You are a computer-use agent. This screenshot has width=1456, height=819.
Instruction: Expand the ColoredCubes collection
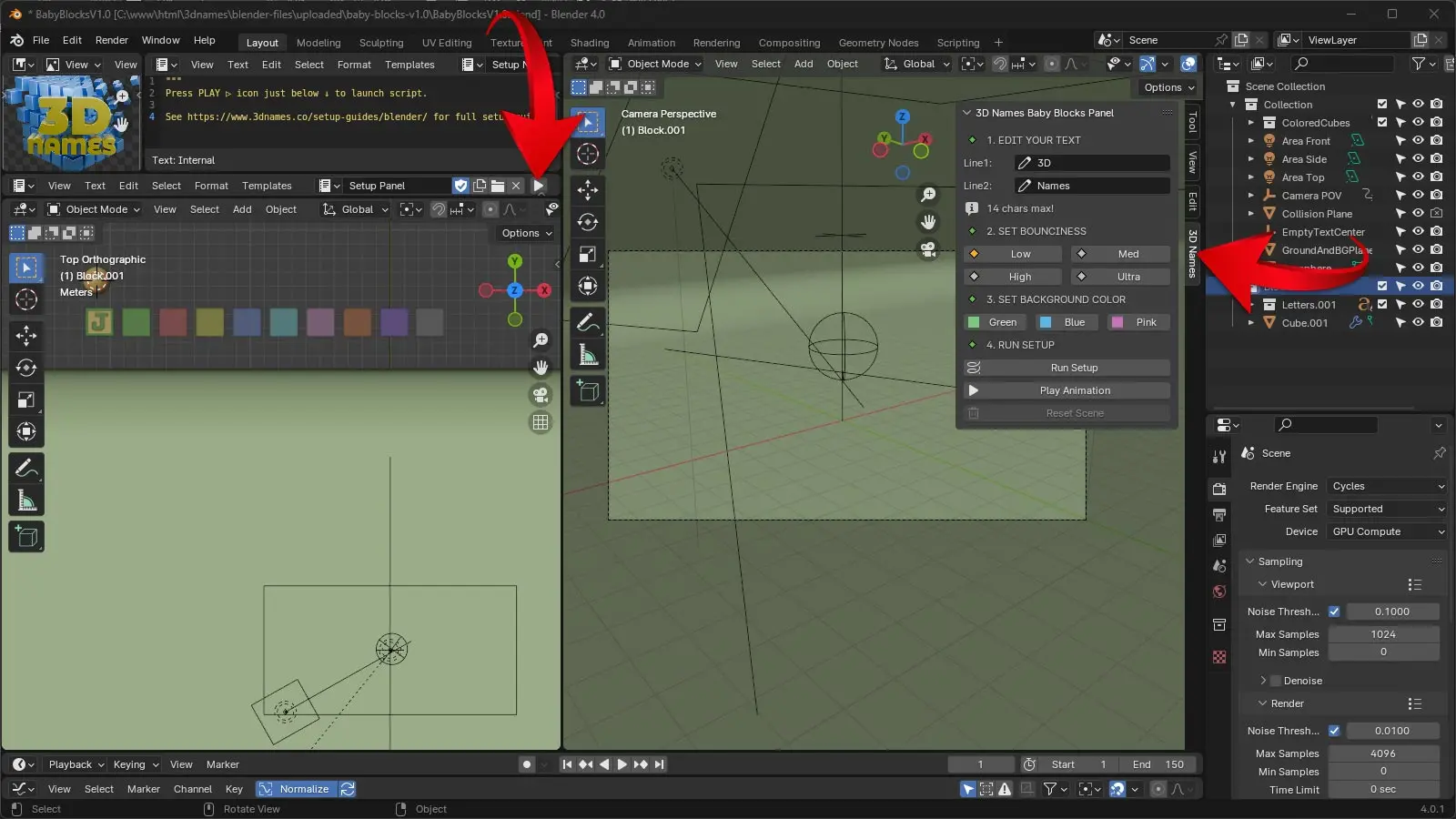(1251, 123)
